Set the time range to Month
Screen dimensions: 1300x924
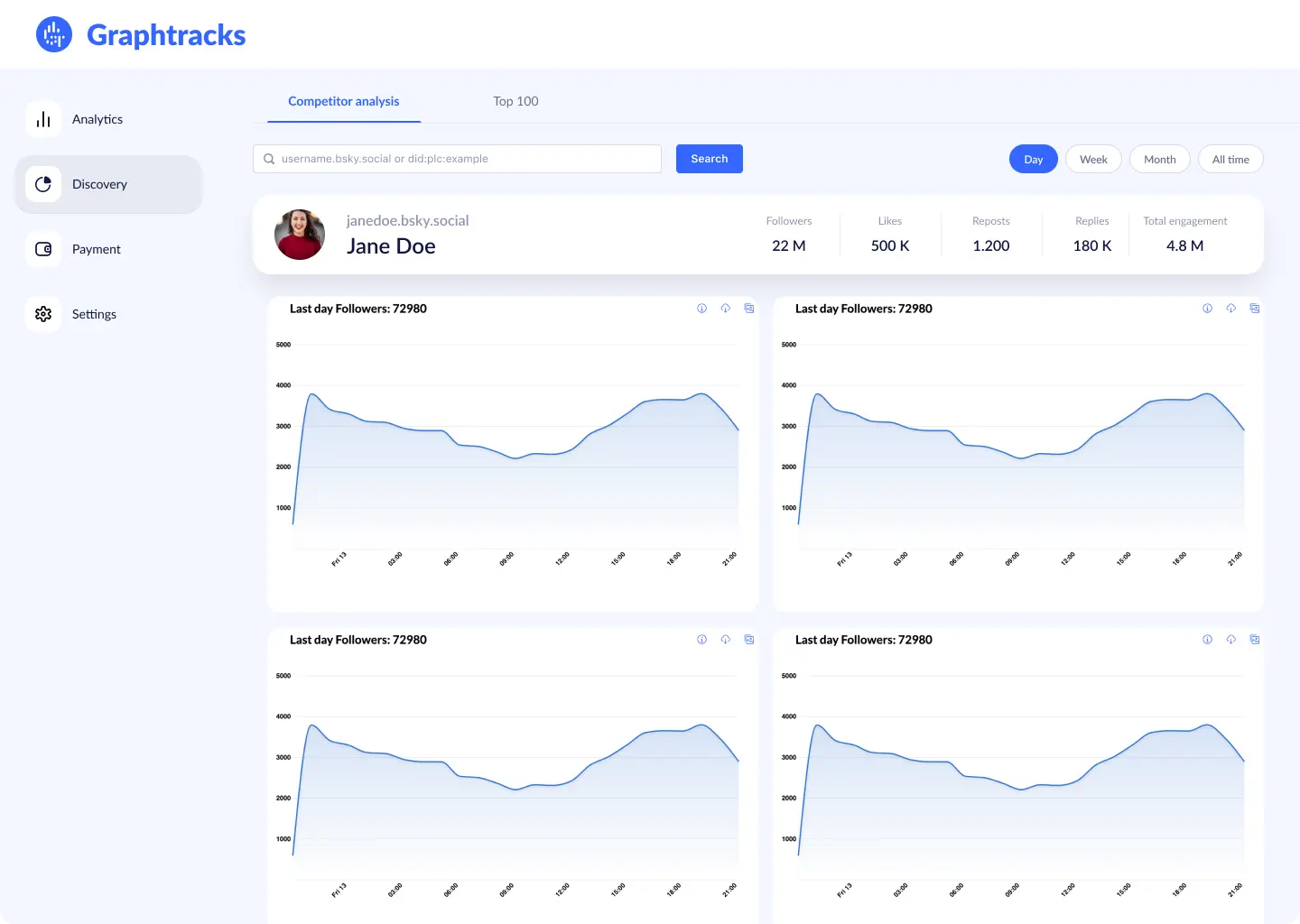coord(1159,160)
